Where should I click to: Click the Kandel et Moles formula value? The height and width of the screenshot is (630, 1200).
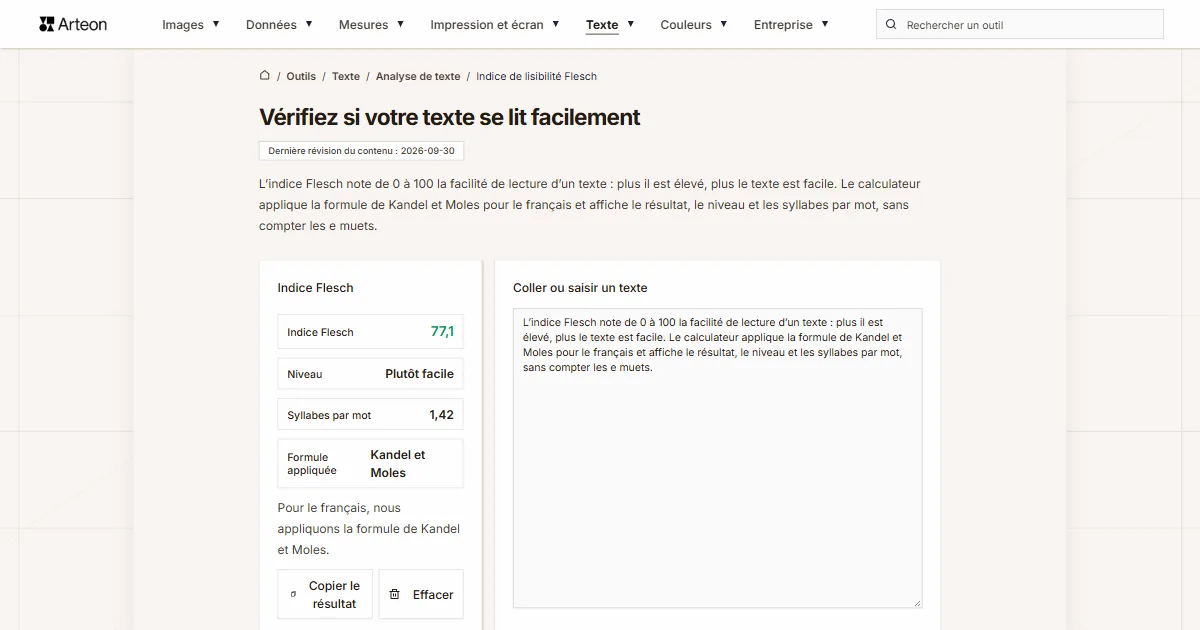tap(398, 463)
